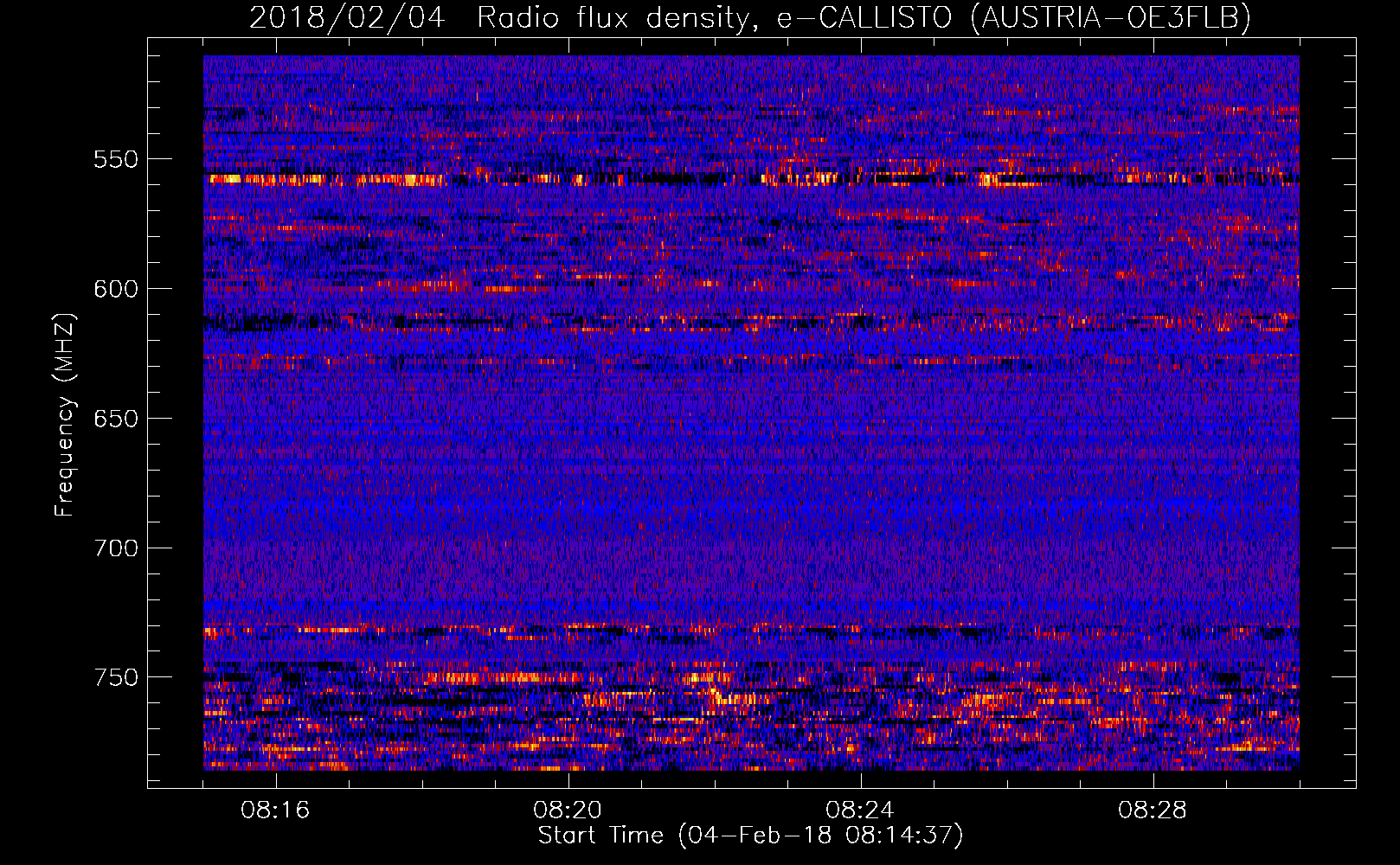The width and height of the screenshot is (1400, 865).
Task: Click the 08:20 time tick label
Action: click(568, 811)
